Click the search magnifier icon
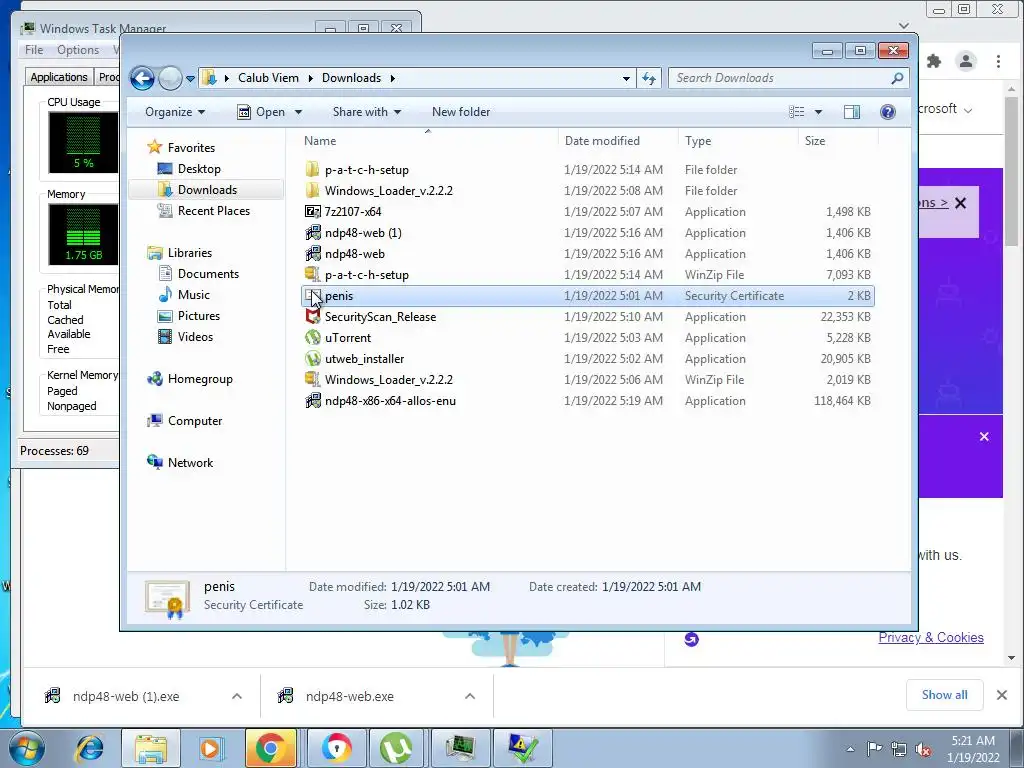1024x768 pixels. (x=897, y=78)
